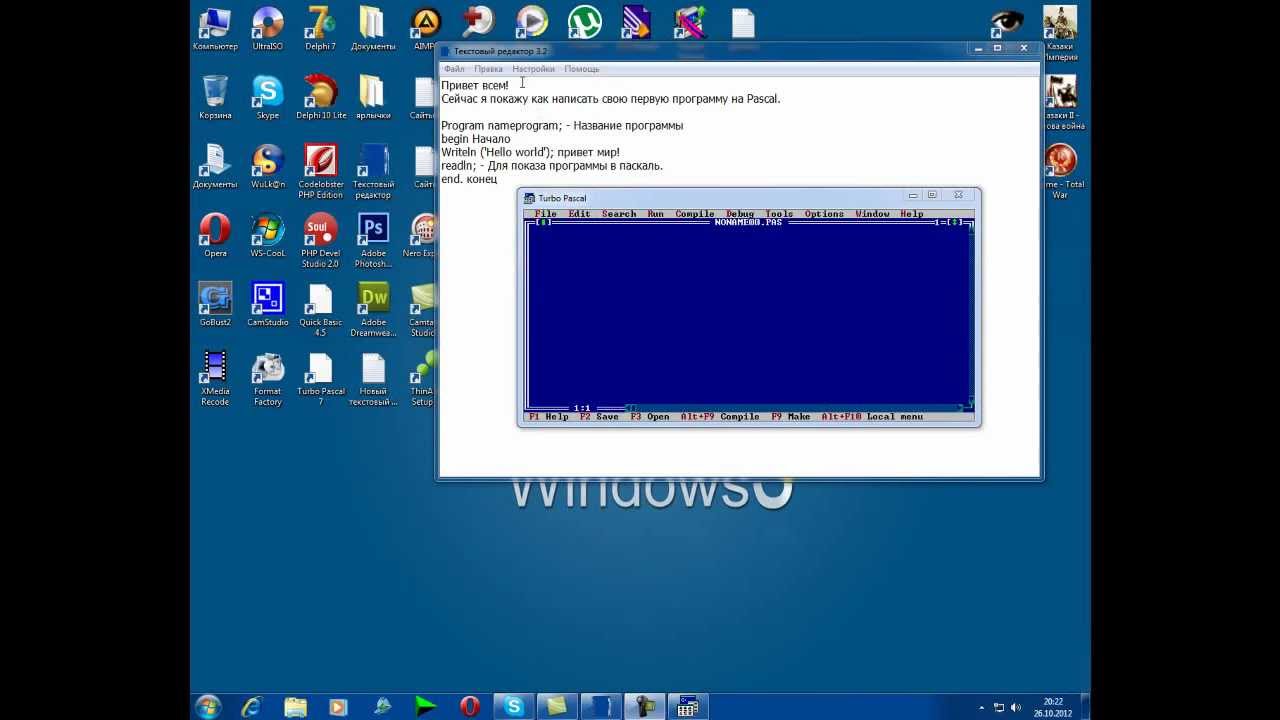Open the Tools menu in Turbo Pascal
Screen dimensions: 1280x720
778,214
